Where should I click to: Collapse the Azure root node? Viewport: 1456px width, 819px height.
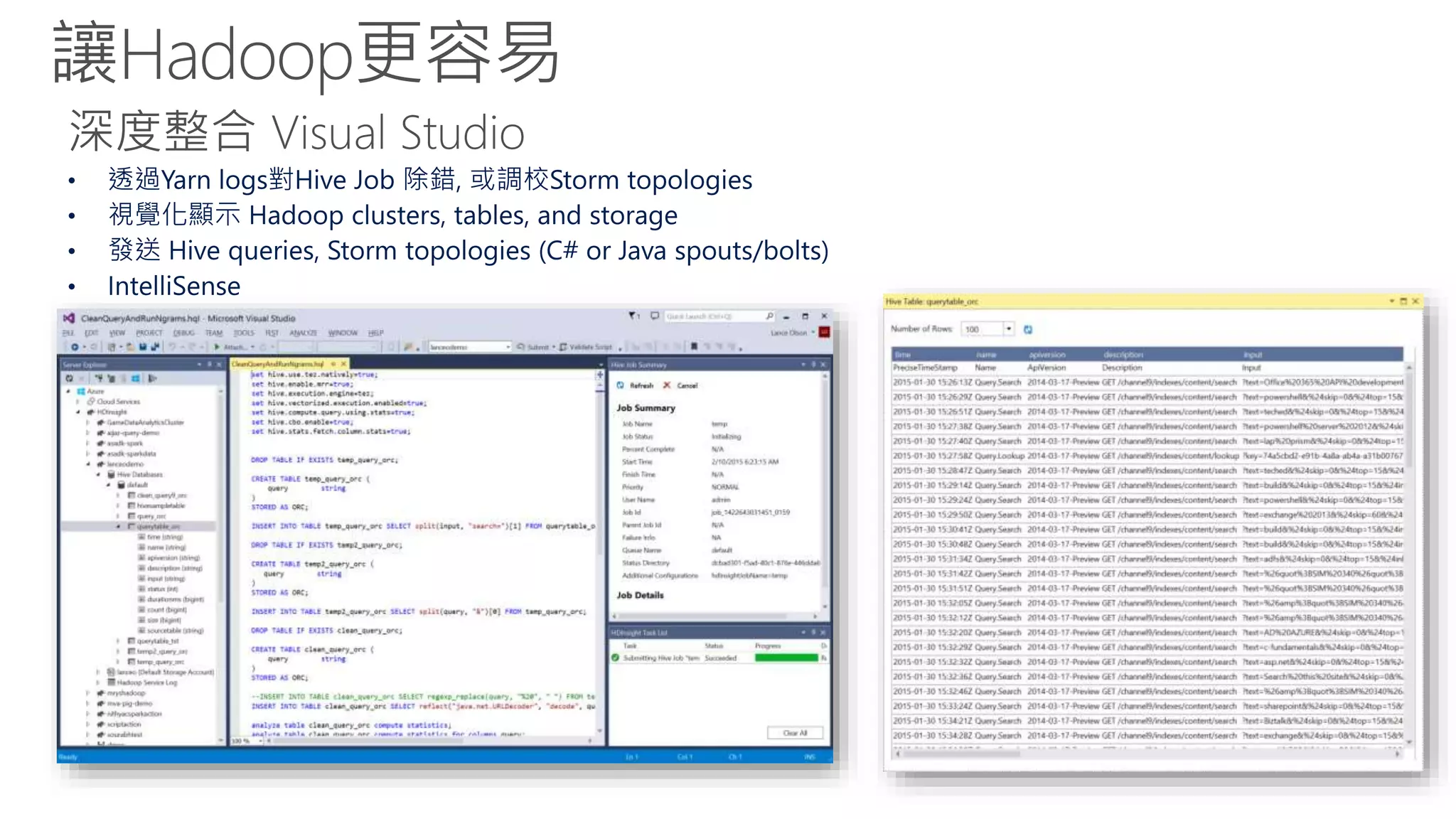(x=68, y=391)
